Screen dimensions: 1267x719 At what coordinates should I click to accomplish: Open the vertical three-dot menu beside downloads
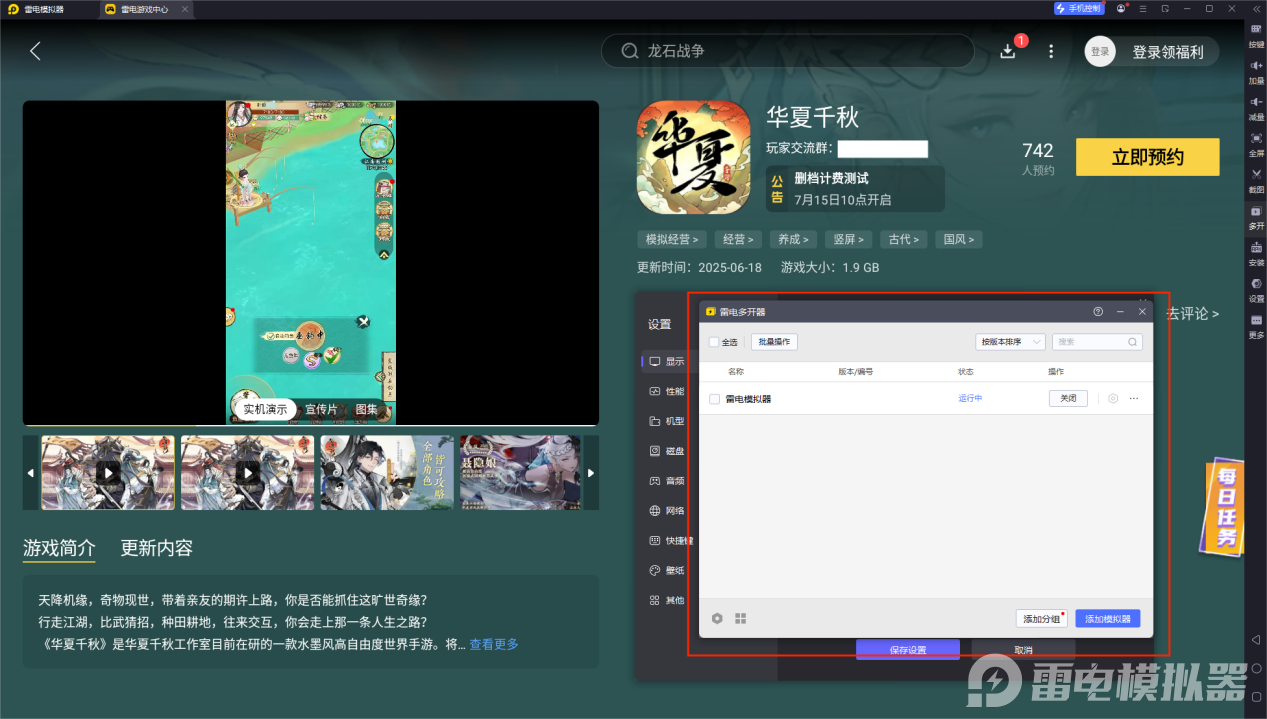tap(1051, 51)
